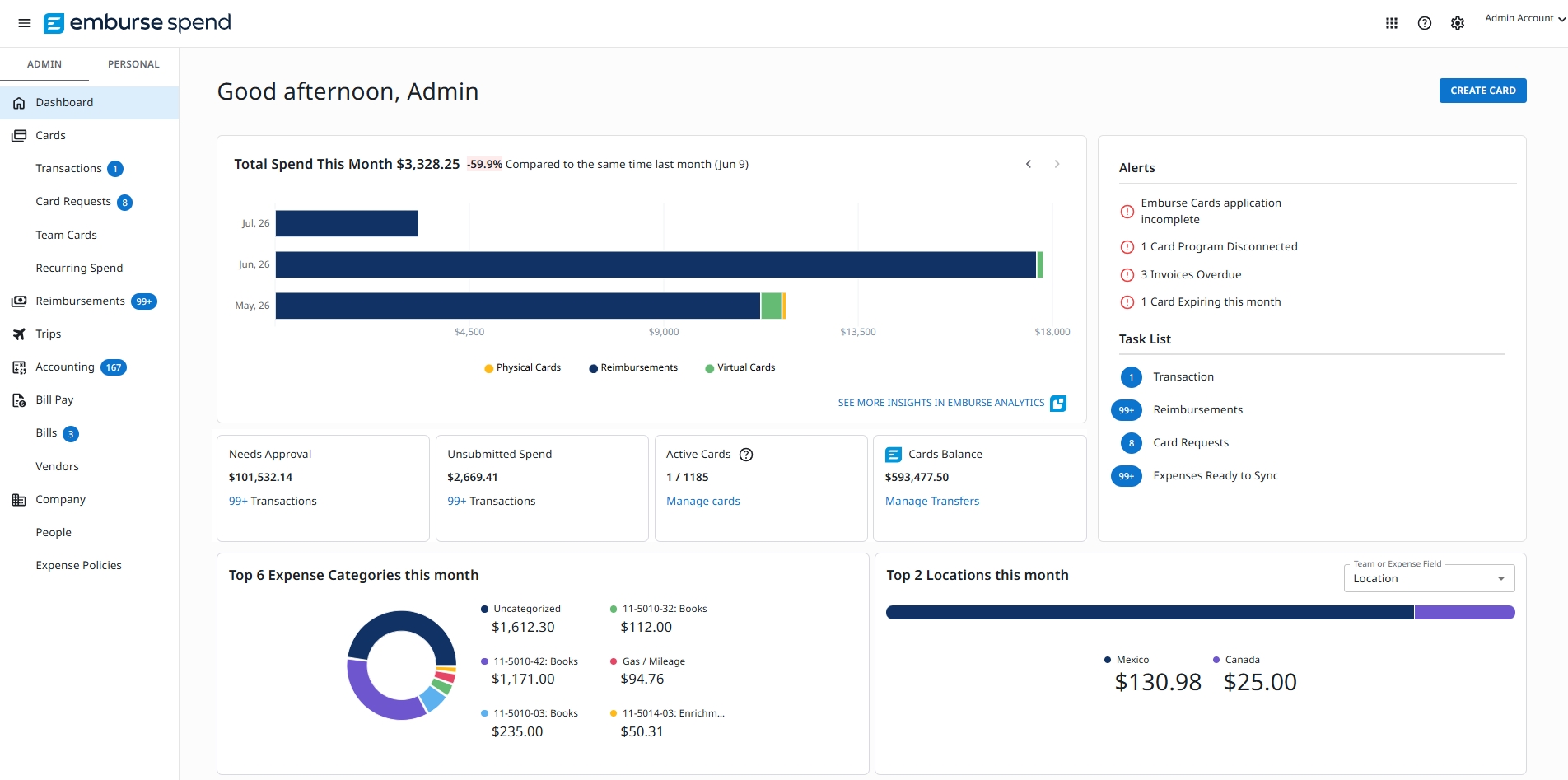Switch to the PERSONAL tab
This screenshot has width=1568, height=780.
click(133, 64)
